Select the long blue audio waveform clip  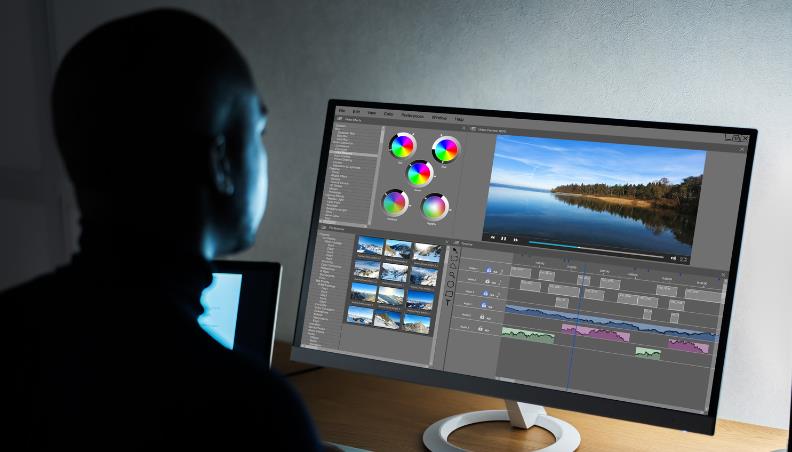coord(611,322)
